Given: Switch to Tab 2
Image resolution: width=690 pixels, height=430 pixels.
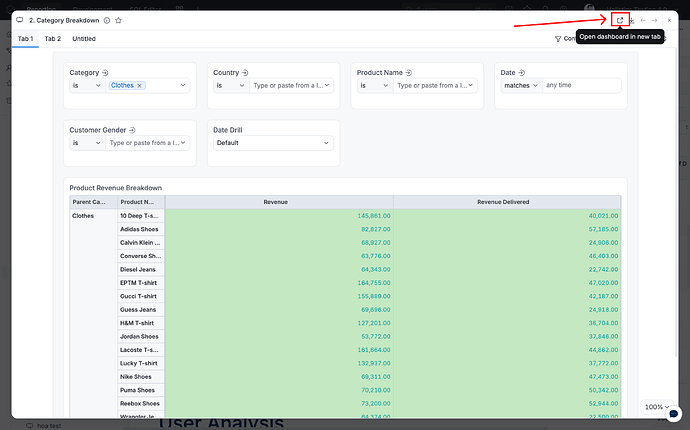Looking at the screenshot, I should [x=53, y=39].
